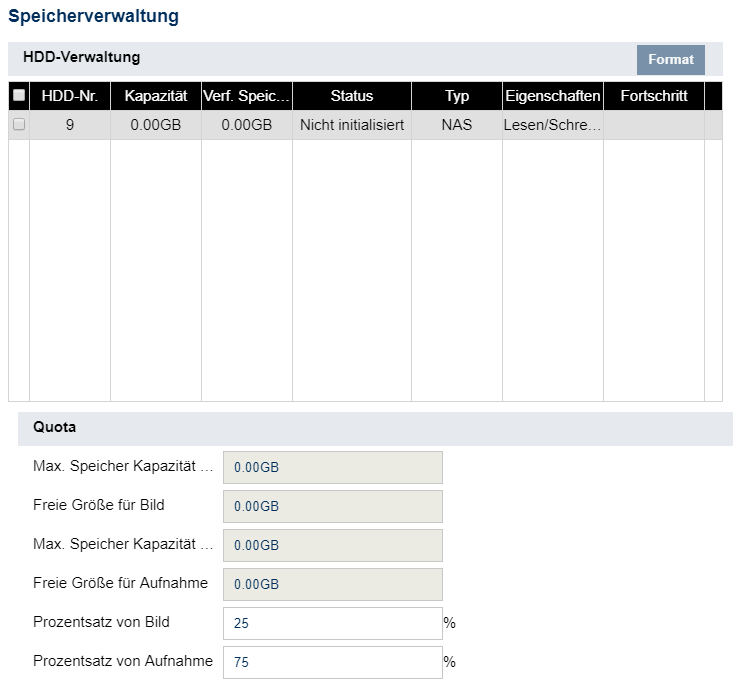Select the checkbox for HDD number 9
The width and height of the screenshot is (747, 688).
click(19, 125)
